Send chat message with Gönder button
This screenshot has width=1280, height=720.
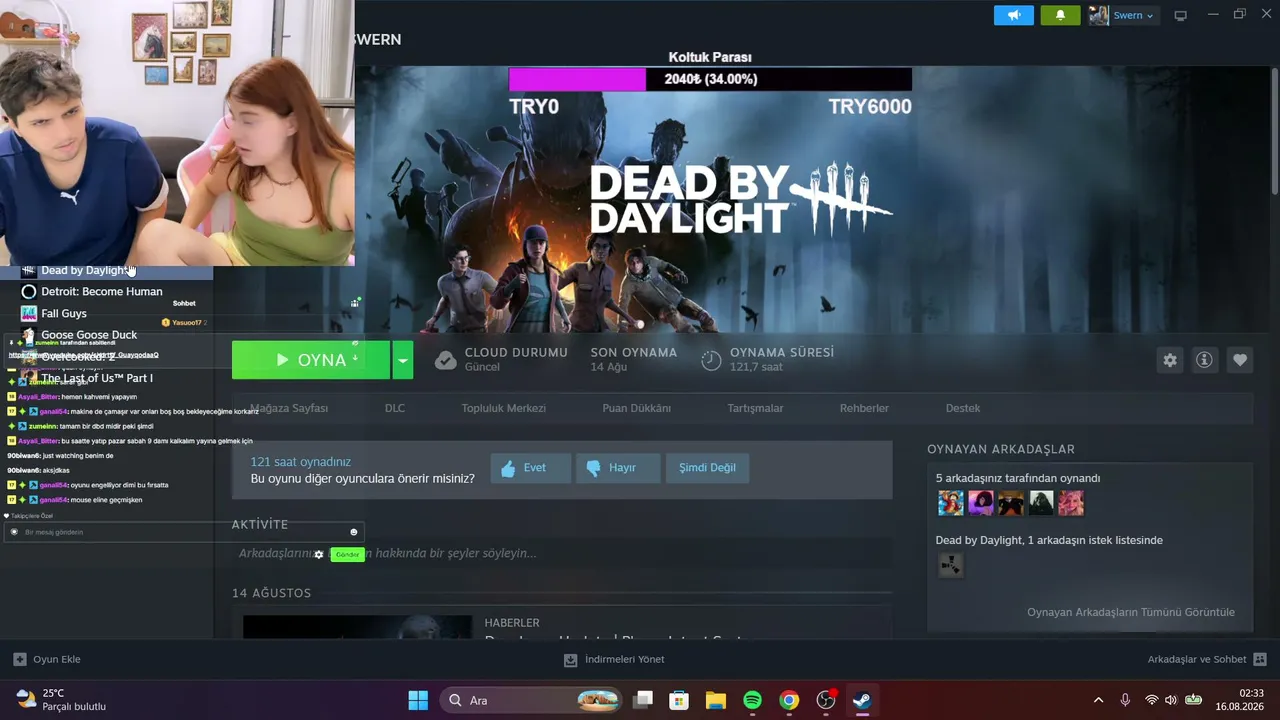point(347,554)
